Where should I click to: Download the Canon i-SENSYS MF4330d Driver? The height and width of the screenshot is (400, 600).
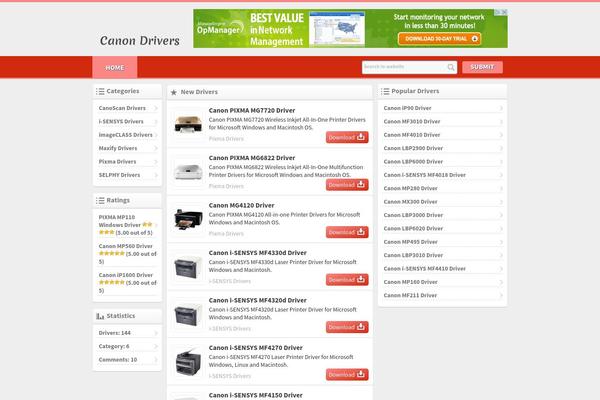coord(347,279)
